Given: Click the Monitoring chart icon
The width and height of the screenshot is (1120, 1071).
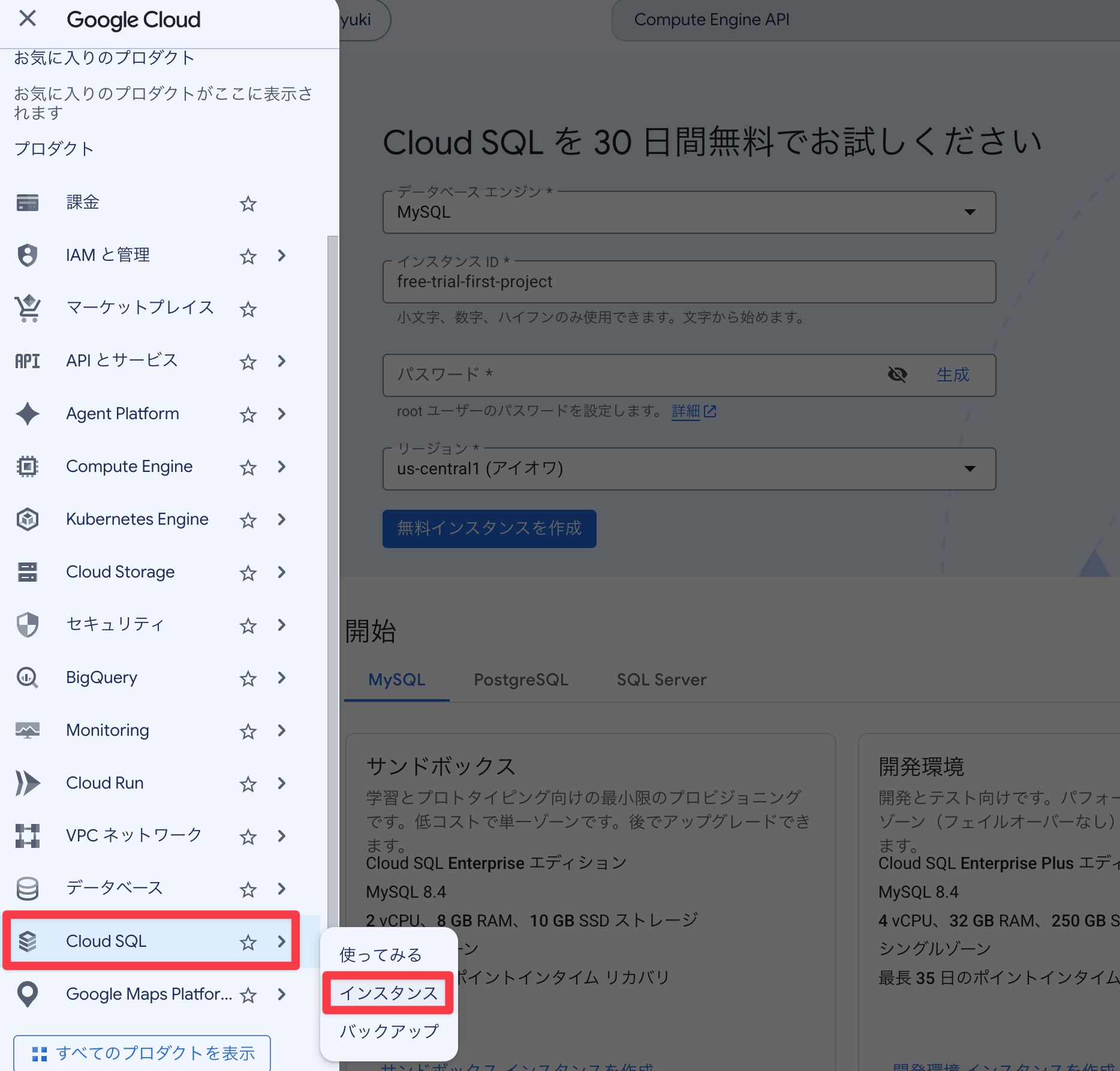Looking at the screenshot, I should (x=28, y=730).
